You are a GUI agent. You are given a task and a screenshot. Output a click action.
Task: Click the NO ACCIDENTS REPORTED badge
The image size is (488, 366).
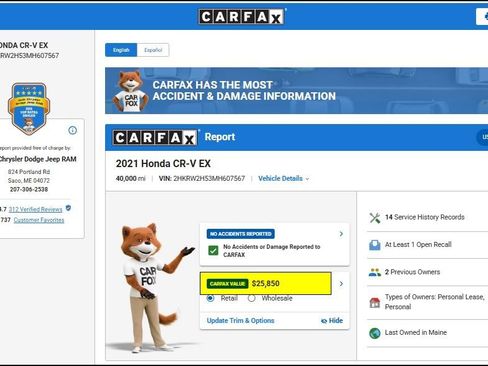(x=241, y=234)
